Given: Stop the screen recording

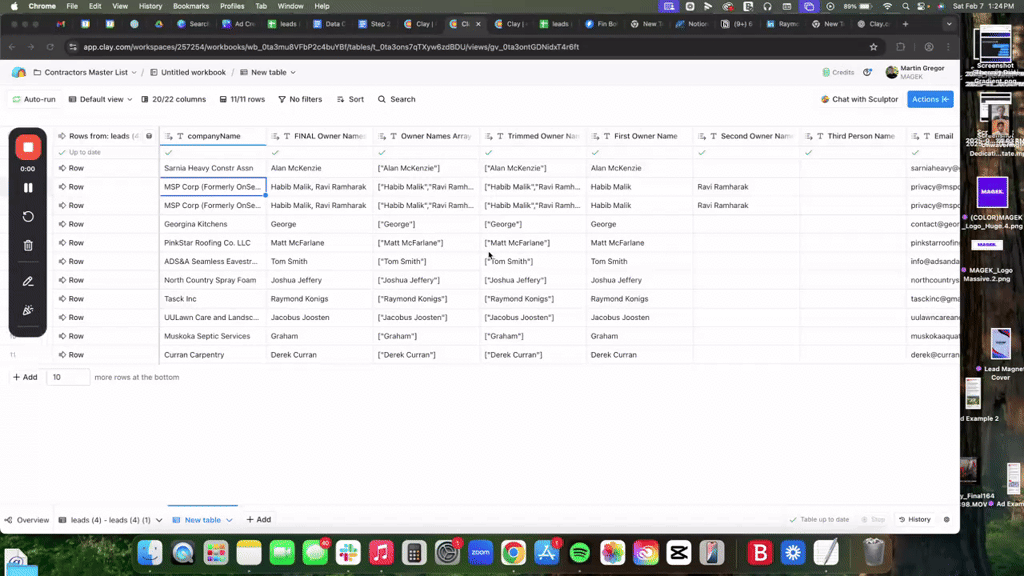Looking at the screenshot, I should pos(28,147).
